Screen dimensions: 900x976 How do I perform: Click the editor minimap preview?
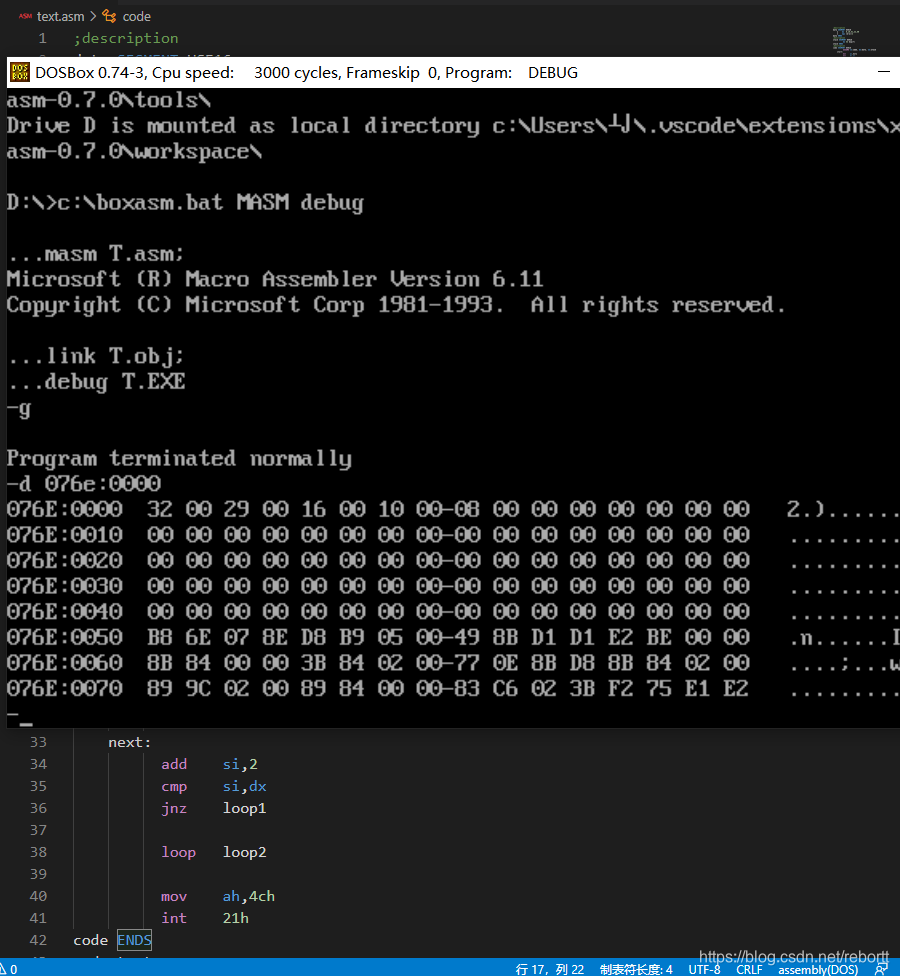point(853,41)
